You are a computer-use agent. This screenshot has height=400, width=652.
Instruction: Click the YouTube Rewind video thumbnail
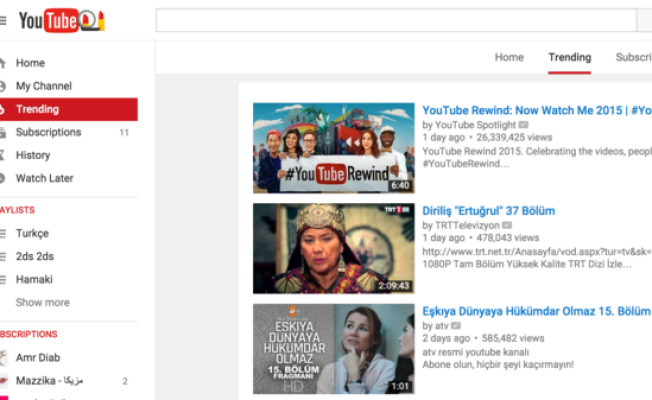coord(333,148)
